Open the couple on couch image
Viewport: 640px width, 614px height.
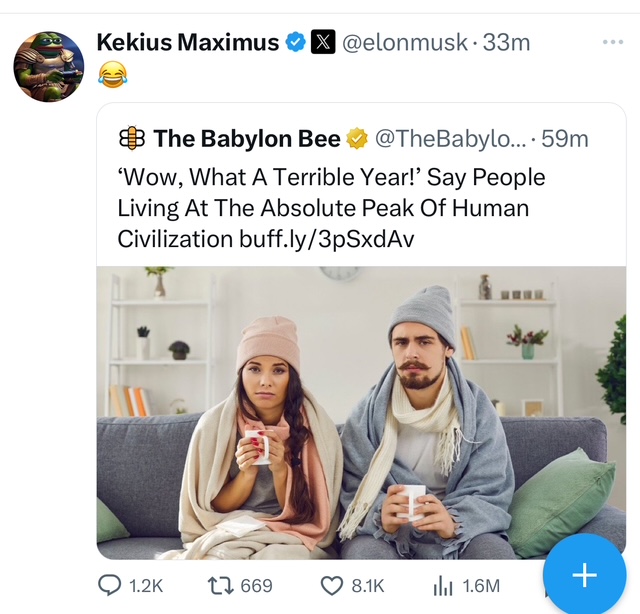pos(361,412)
